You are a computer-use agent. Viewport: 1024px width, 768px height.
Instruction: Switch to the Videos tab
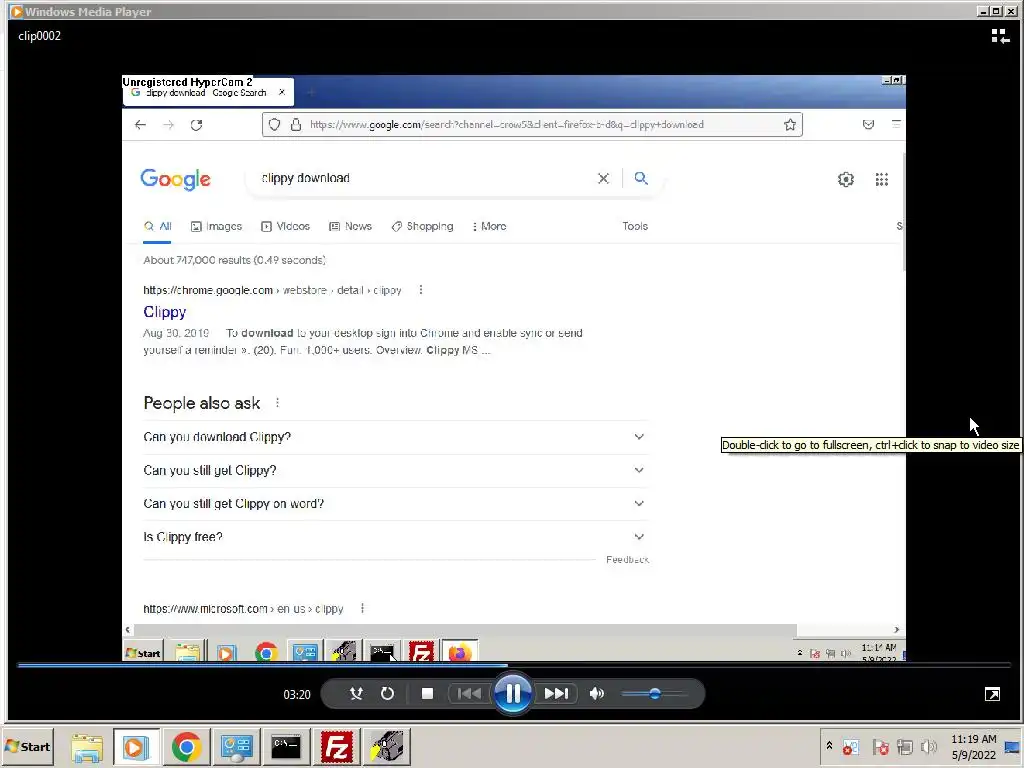(285, 226)
